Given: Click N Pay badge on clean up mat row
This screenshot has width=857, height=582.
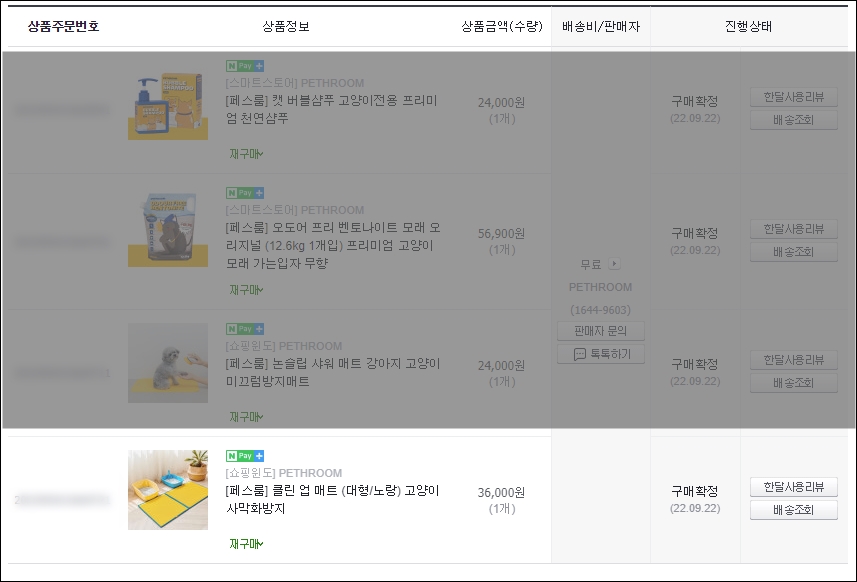Looking at the screenshot, I should (x=245, y=456).
